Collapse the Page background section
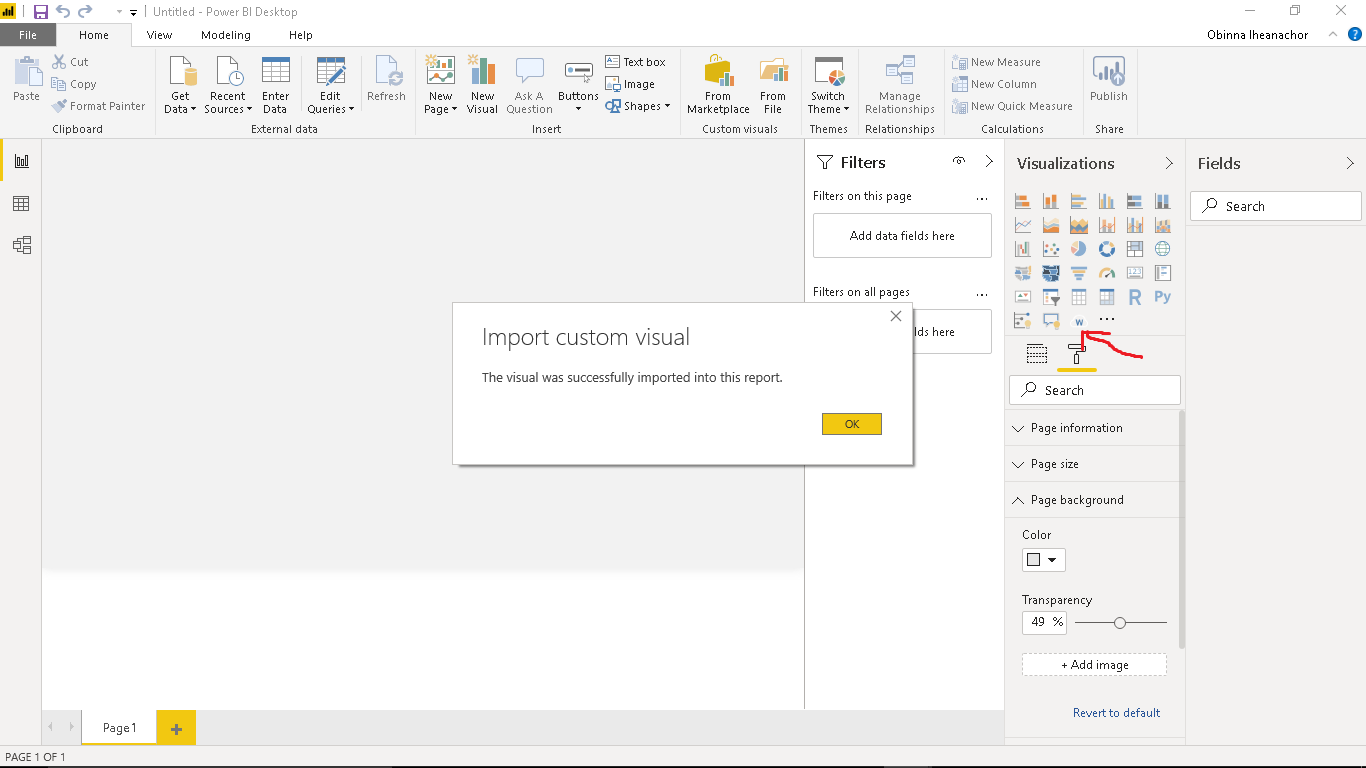The image size is (1366, 768). (1093, 500)
